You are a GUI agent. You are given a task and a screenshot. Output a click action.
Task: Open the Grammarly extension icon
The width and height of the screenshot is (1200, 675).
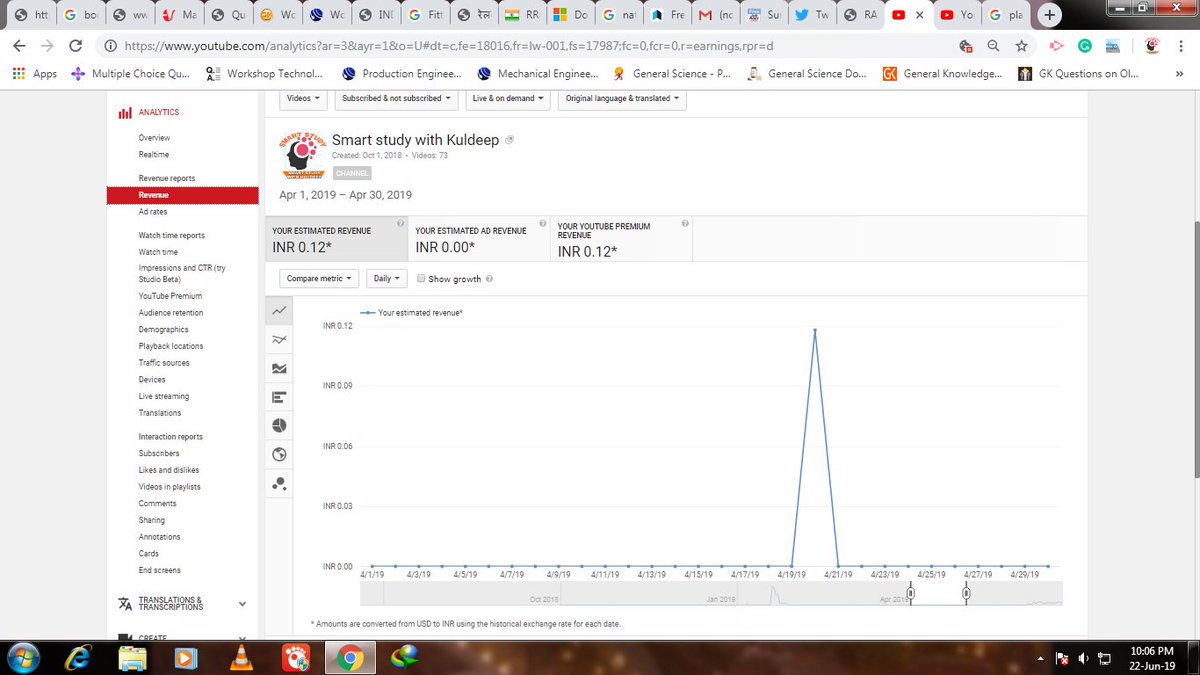point(1085,46)
